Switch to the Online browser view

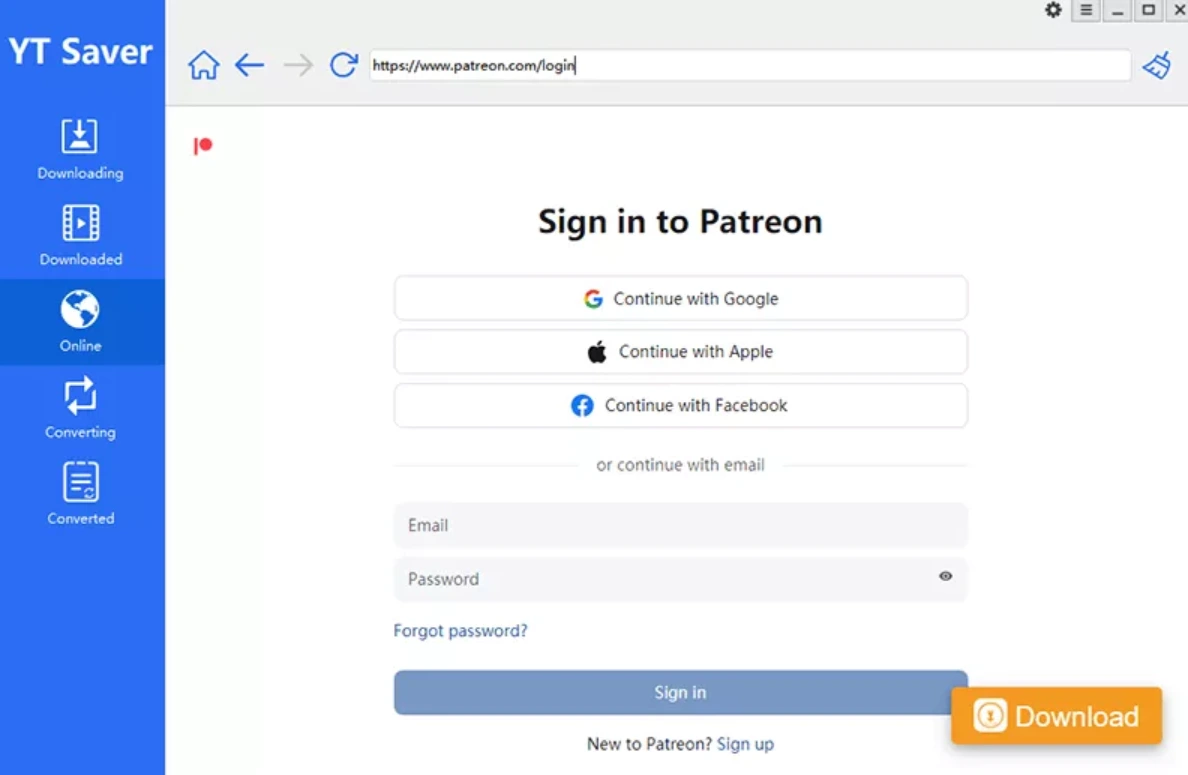pyautogui.click(x=80, y=320)
